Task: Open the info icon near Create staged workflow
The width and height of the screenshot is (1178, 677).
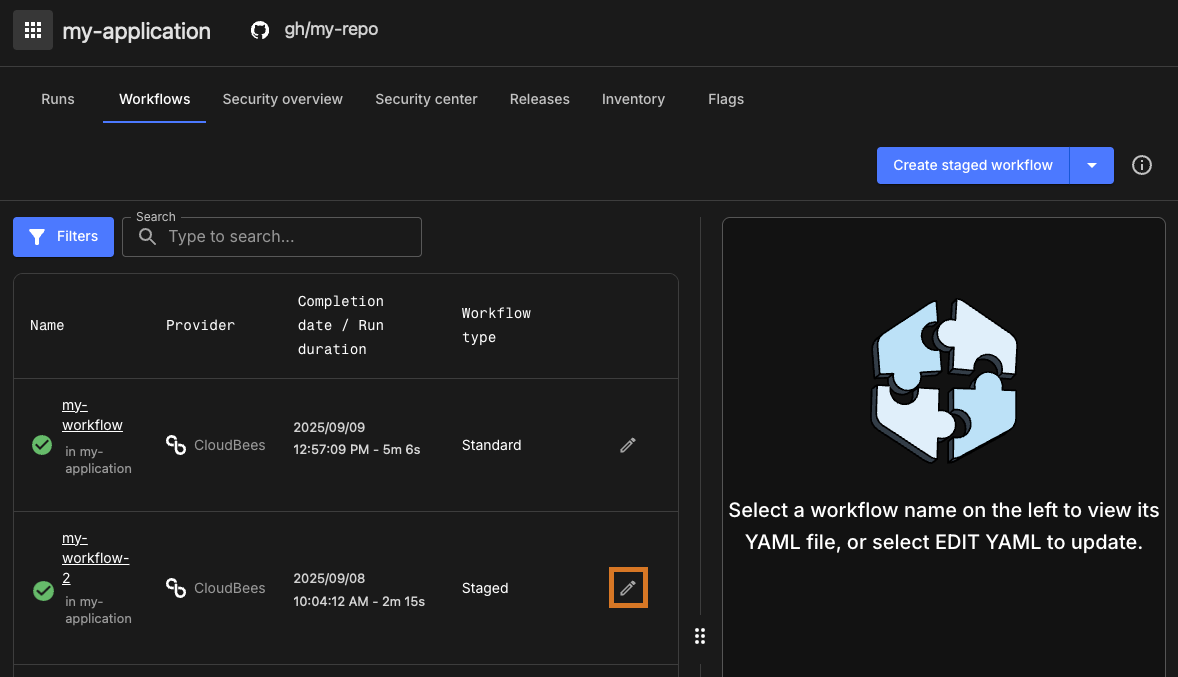Action: point(1141,165)
